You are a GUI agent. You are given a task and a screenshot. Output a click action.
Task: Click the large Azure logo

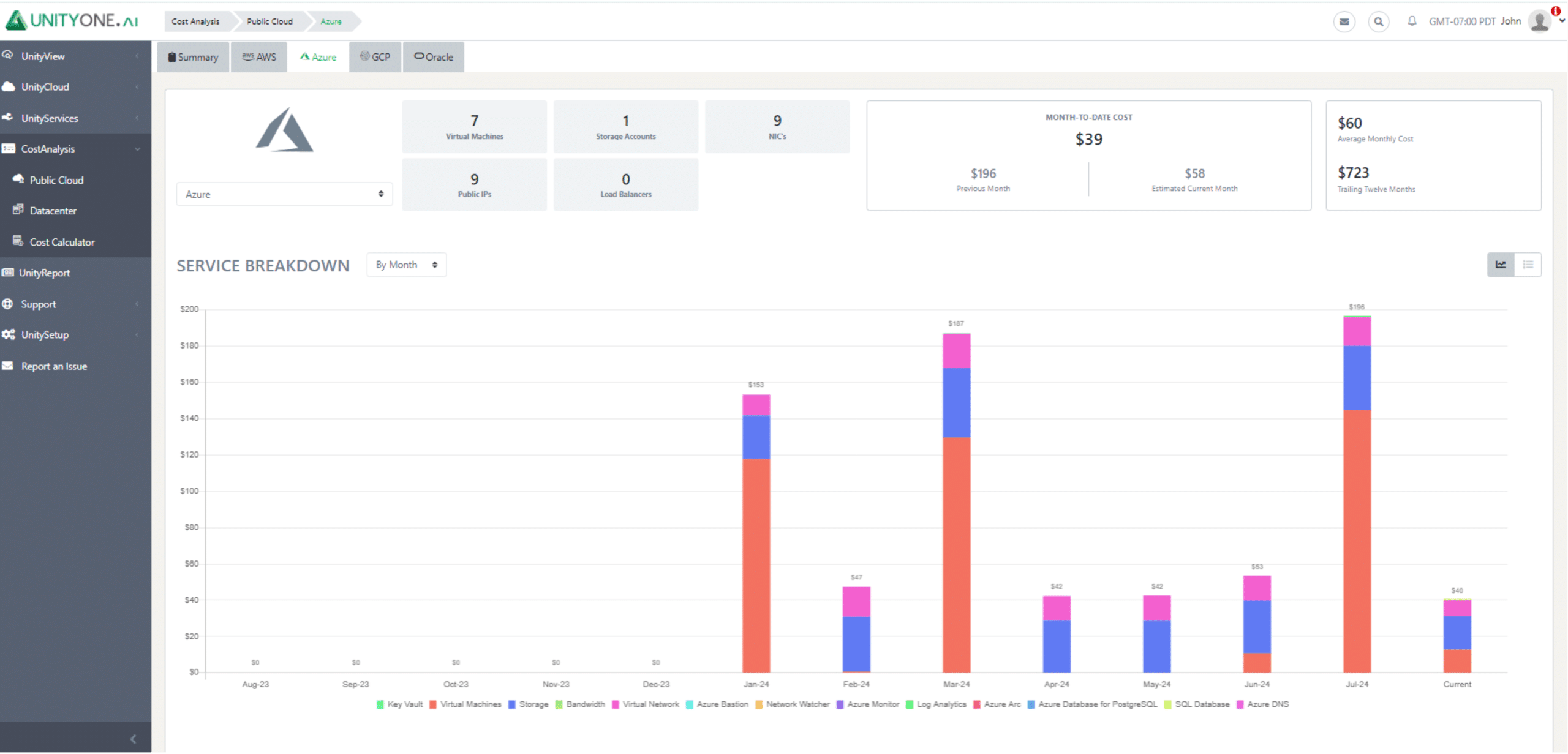tap(284, 130)
